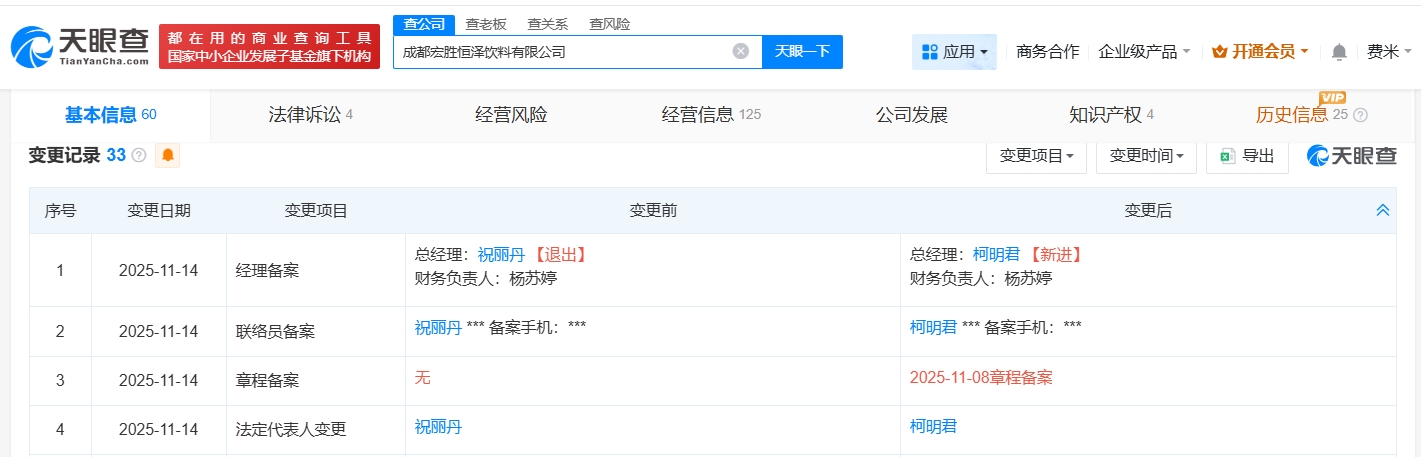Image resolution: width=1421 pixels, height=457 pixels.
Task: Click the Tianyancha logo at top left
Action: [80, 46]
